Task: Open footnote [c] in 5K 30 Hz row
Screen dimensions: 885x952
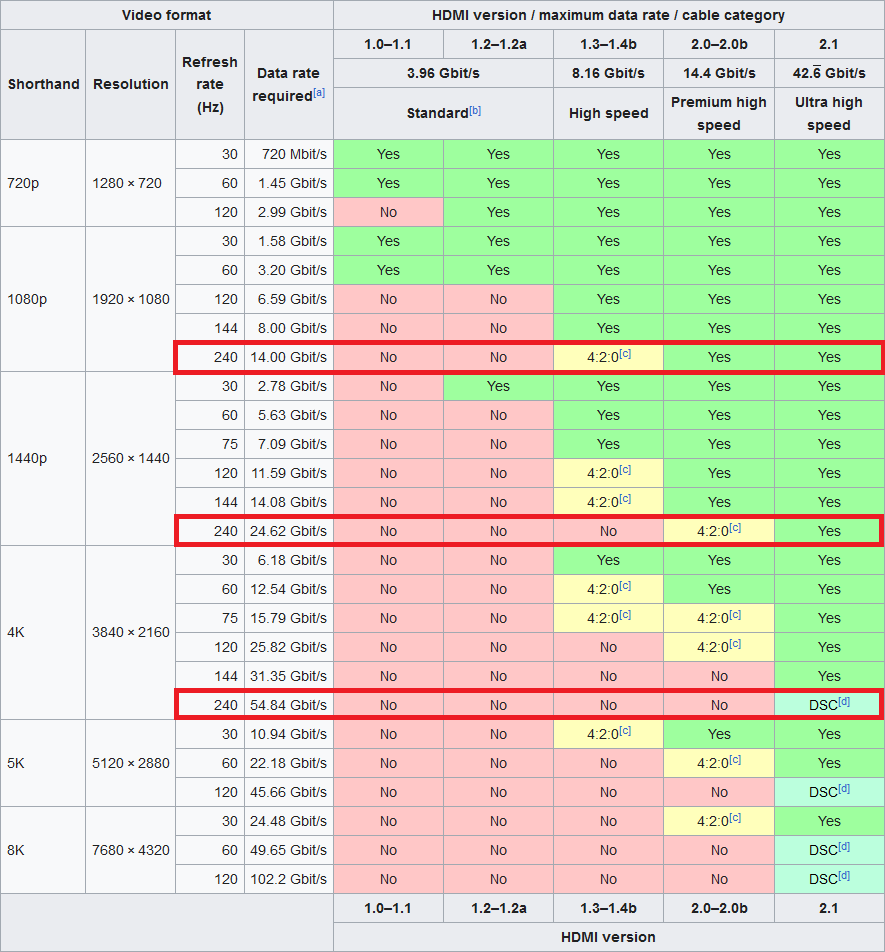Action: pos(625,730)
